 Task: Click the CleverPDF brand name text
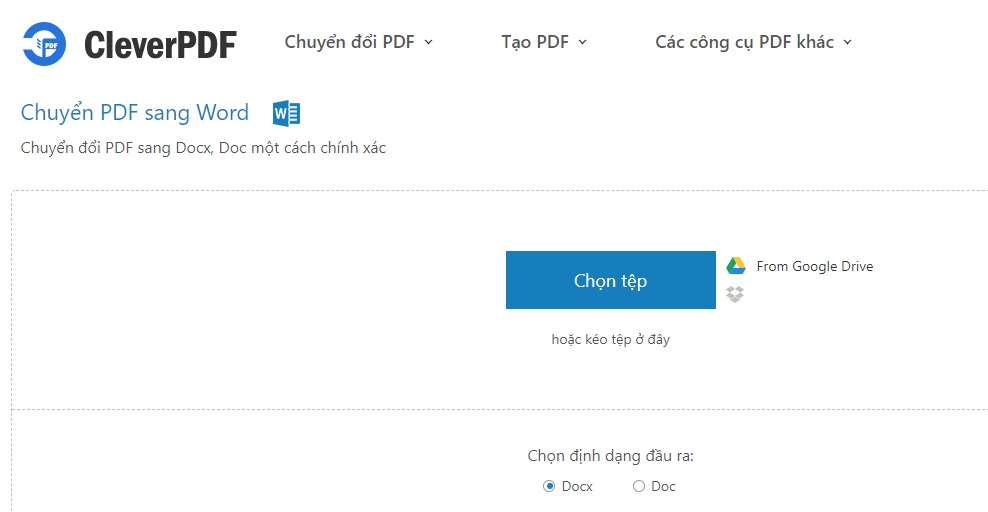click(160, 45)
